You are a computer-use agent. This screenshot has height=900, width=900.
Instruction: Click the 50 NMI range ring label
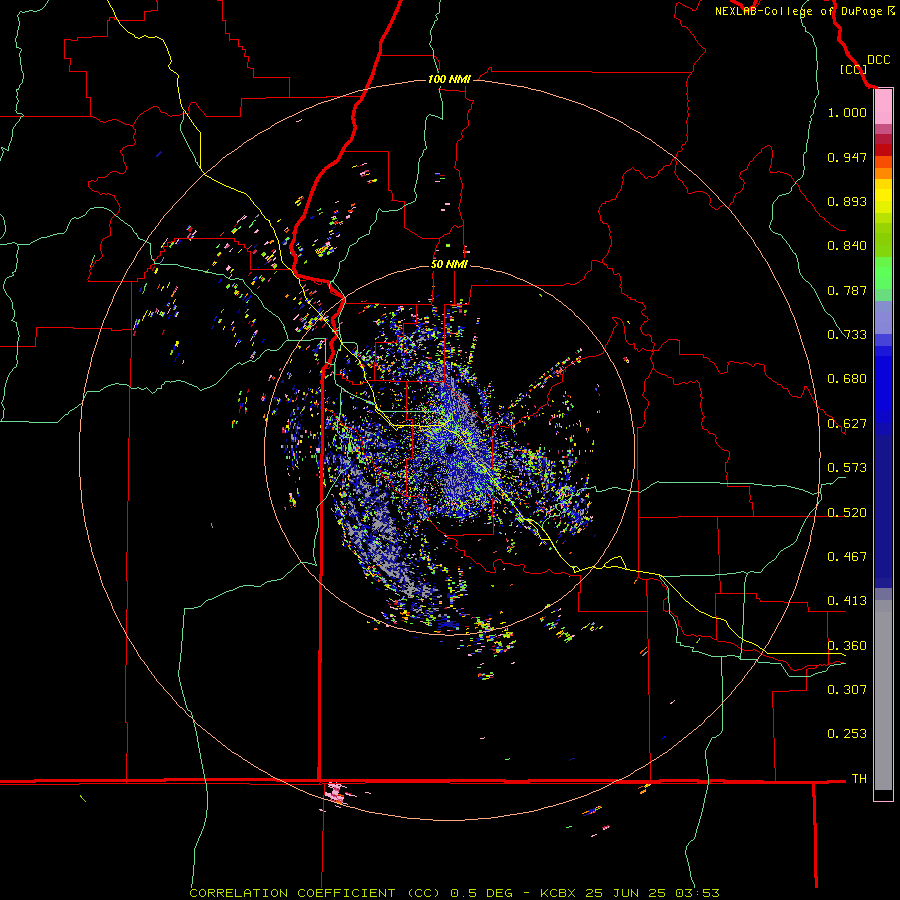(x=449, y=265)
